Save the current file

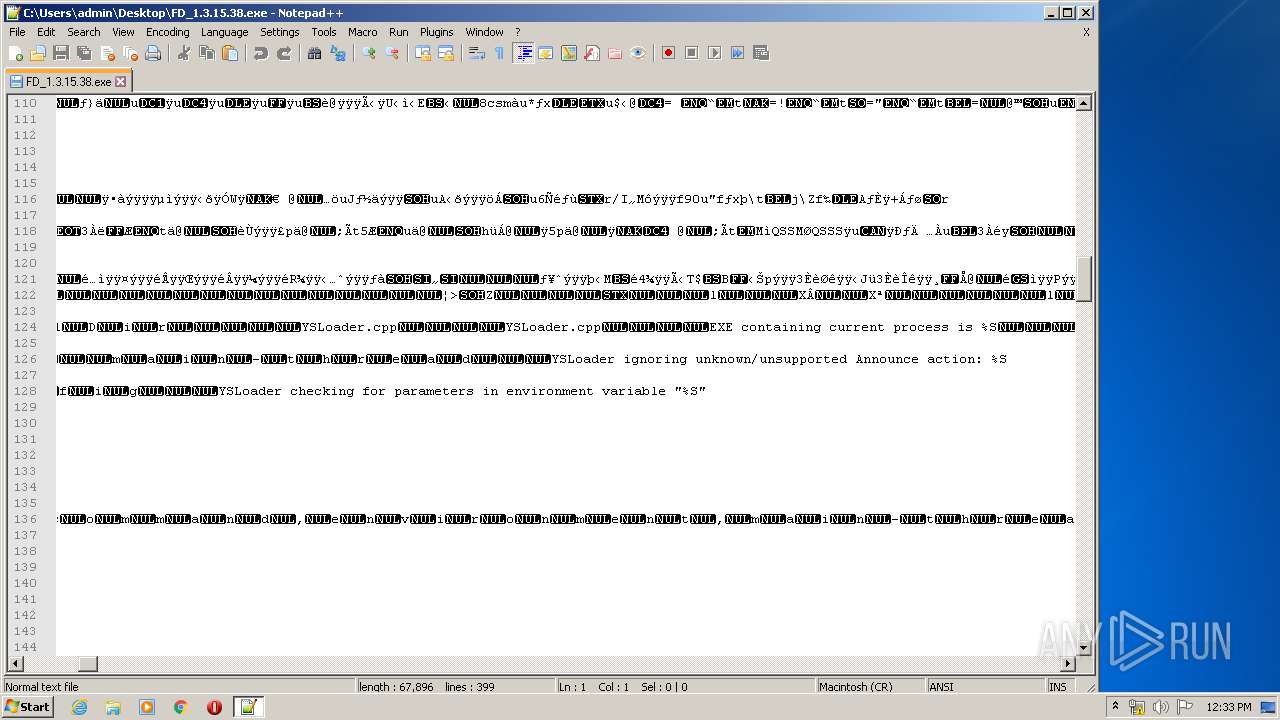tap(61, 53)
